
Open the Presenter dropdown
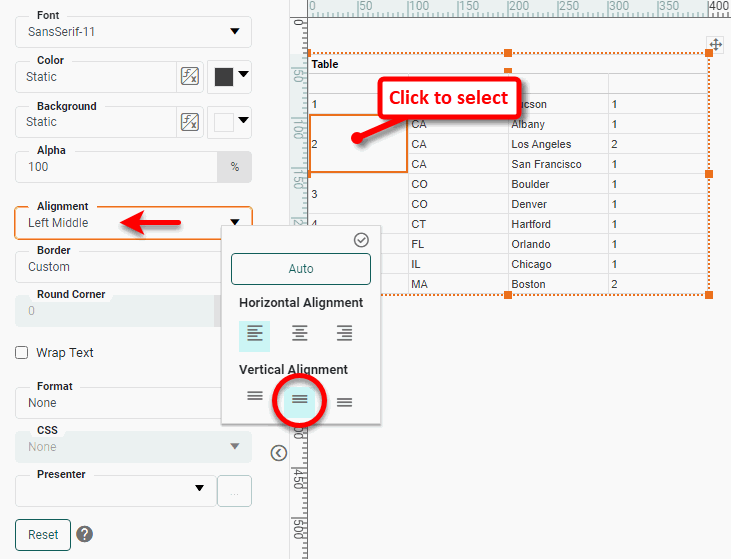coord(113,490)
